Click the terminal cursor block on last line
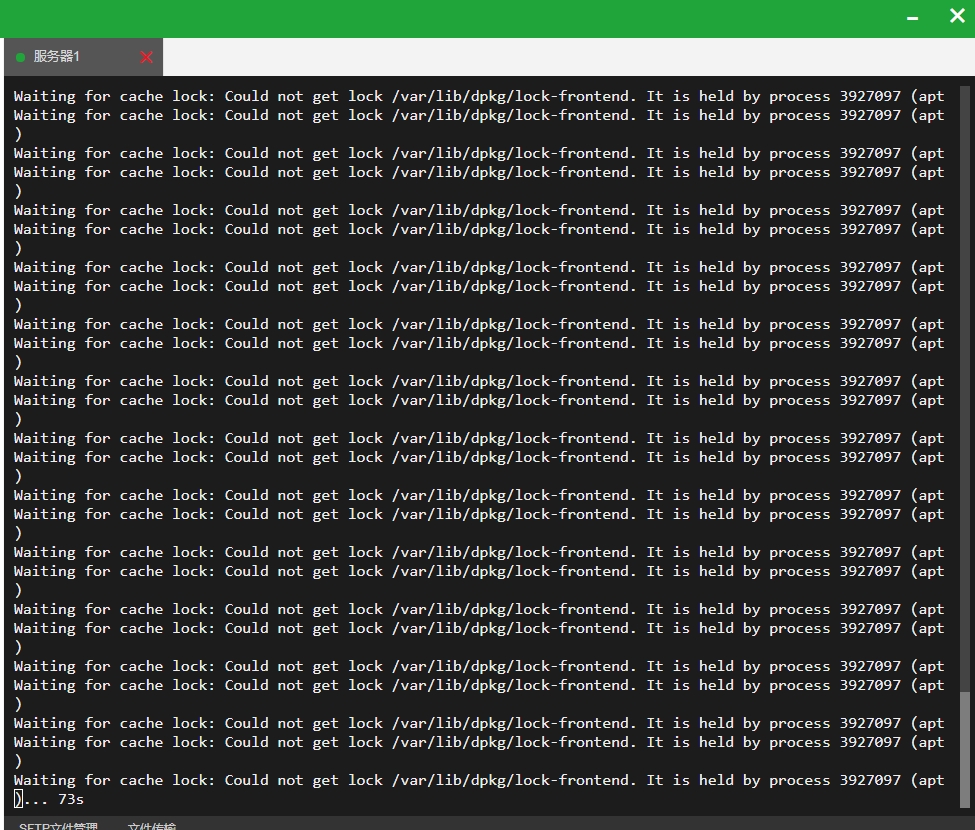 pyautogui.click(x=18, y=799)
